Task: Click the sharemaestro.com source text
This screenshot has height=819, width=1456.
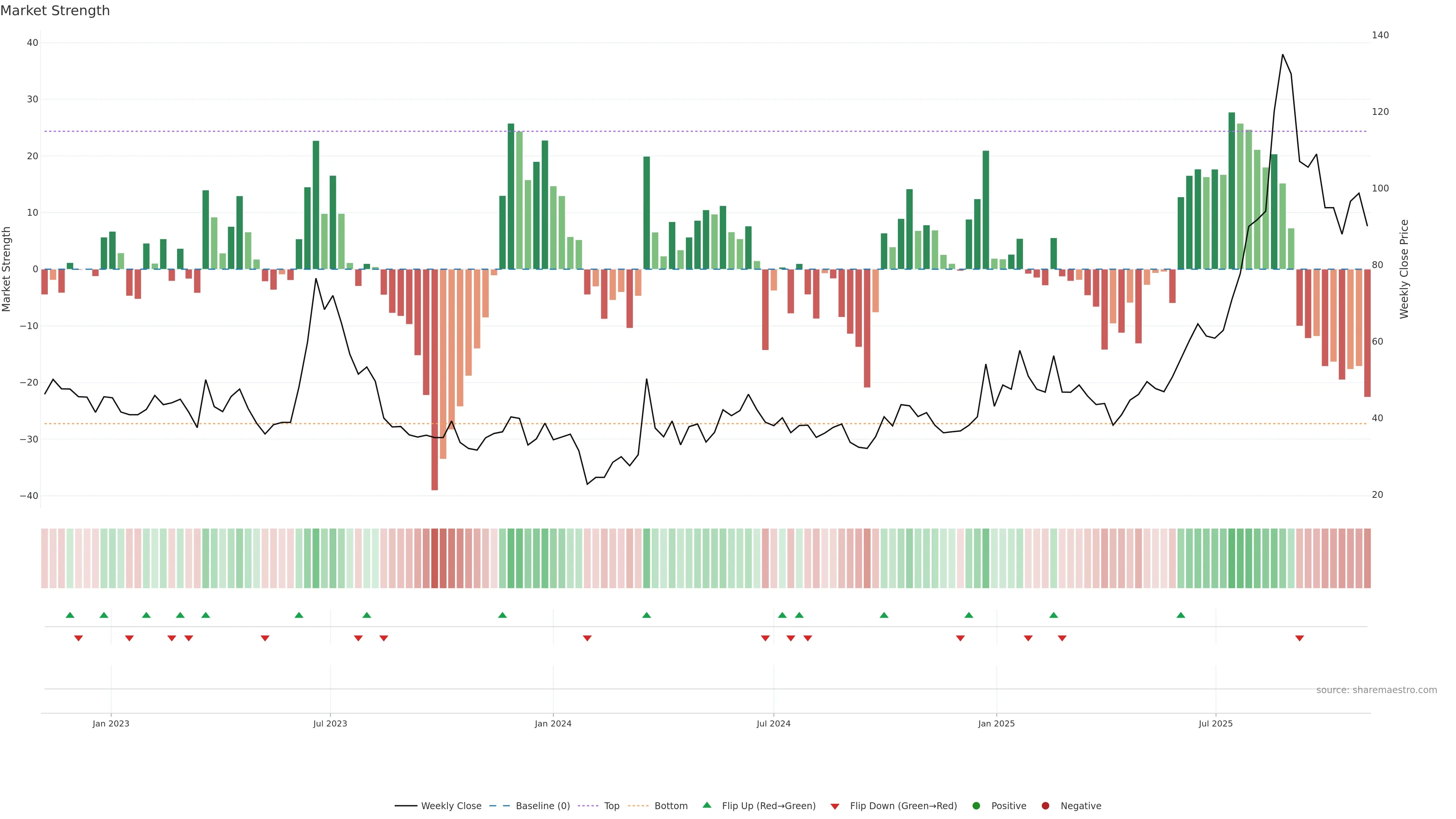Action: [1376, 690]
